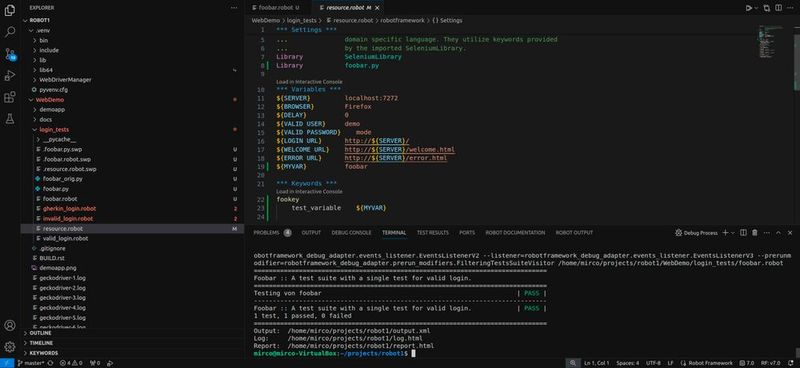
Task: Open the remote window indicator in status bar
Action: click(x=6, y=363)
